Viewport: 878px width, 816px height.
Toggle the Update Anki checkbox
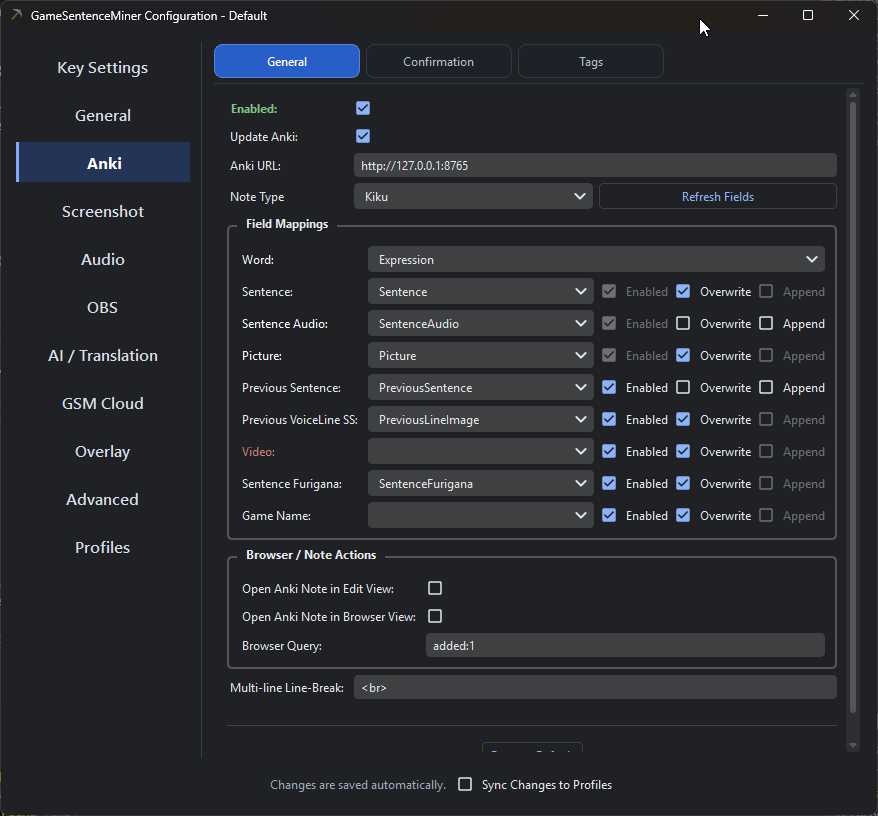tap(363, 136)
